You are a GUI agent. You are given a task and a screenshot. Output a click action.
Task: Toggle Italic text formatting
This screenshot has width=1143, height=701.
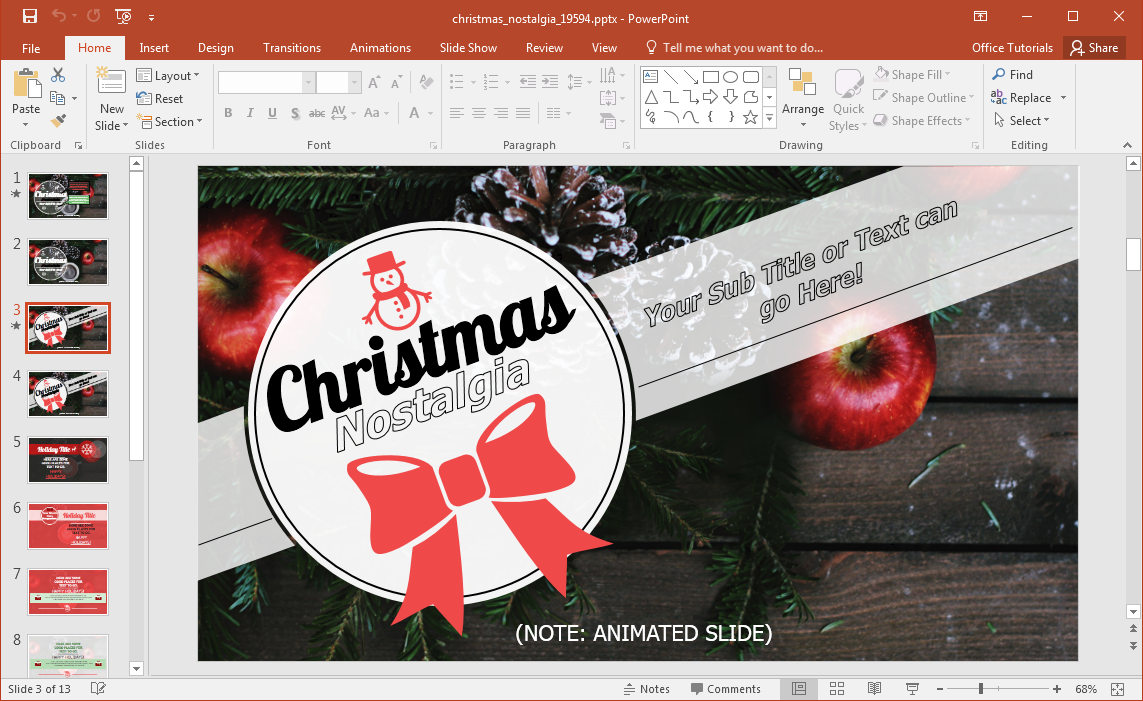point(250,113)
